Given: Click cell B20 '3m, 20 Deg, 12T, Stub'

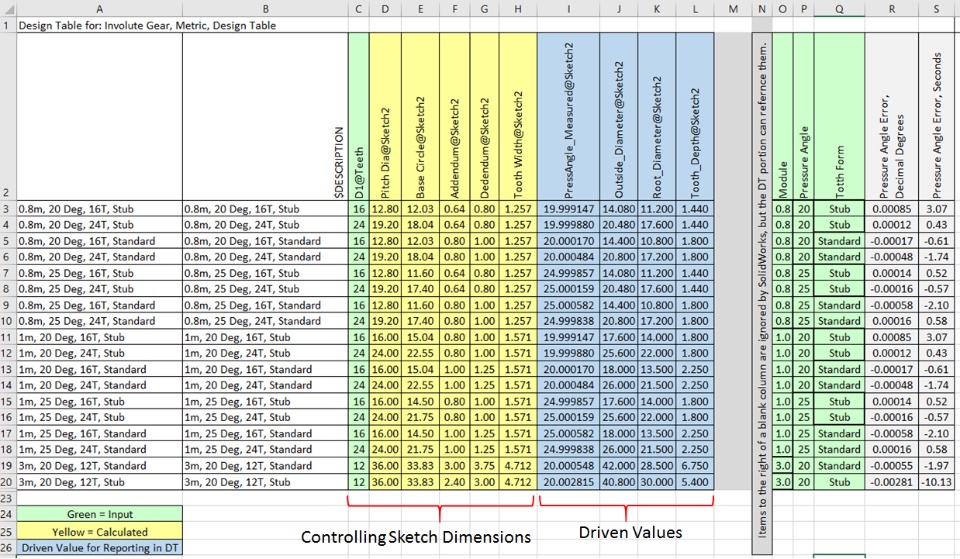Looking at the screenshot, I should pyautogui.click(x=265, y=482).
